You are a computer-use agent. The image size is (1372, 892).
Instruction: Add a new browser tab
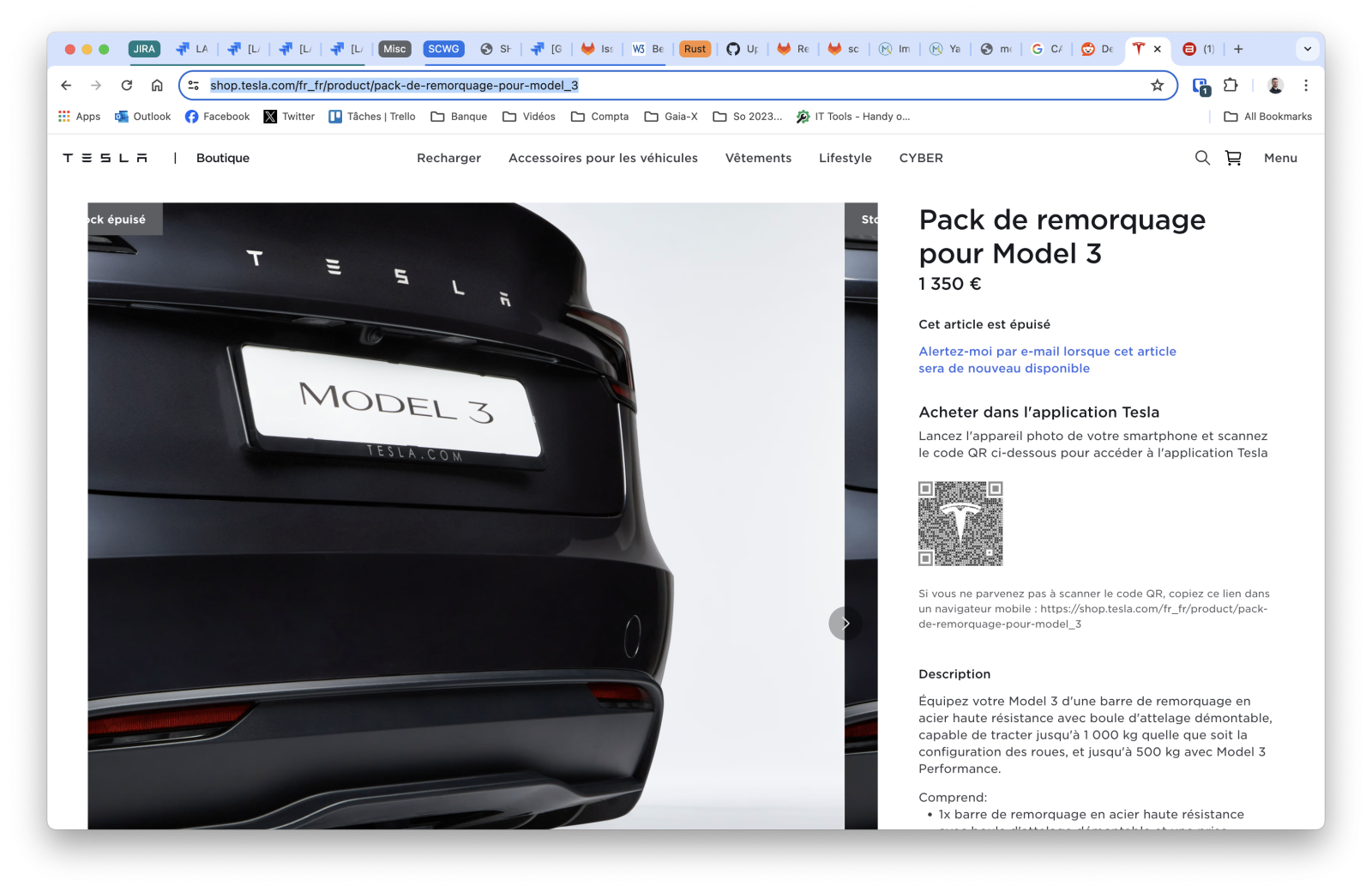tap(1238, 49)
